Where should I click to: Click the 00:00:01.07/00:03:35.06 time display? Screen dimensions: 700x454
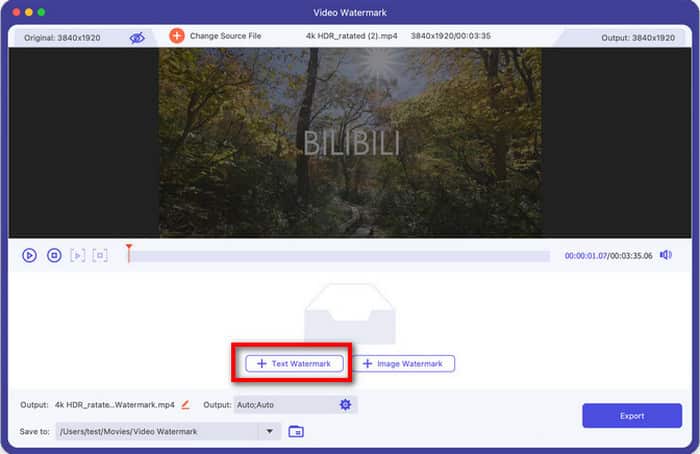coord(608,256)
